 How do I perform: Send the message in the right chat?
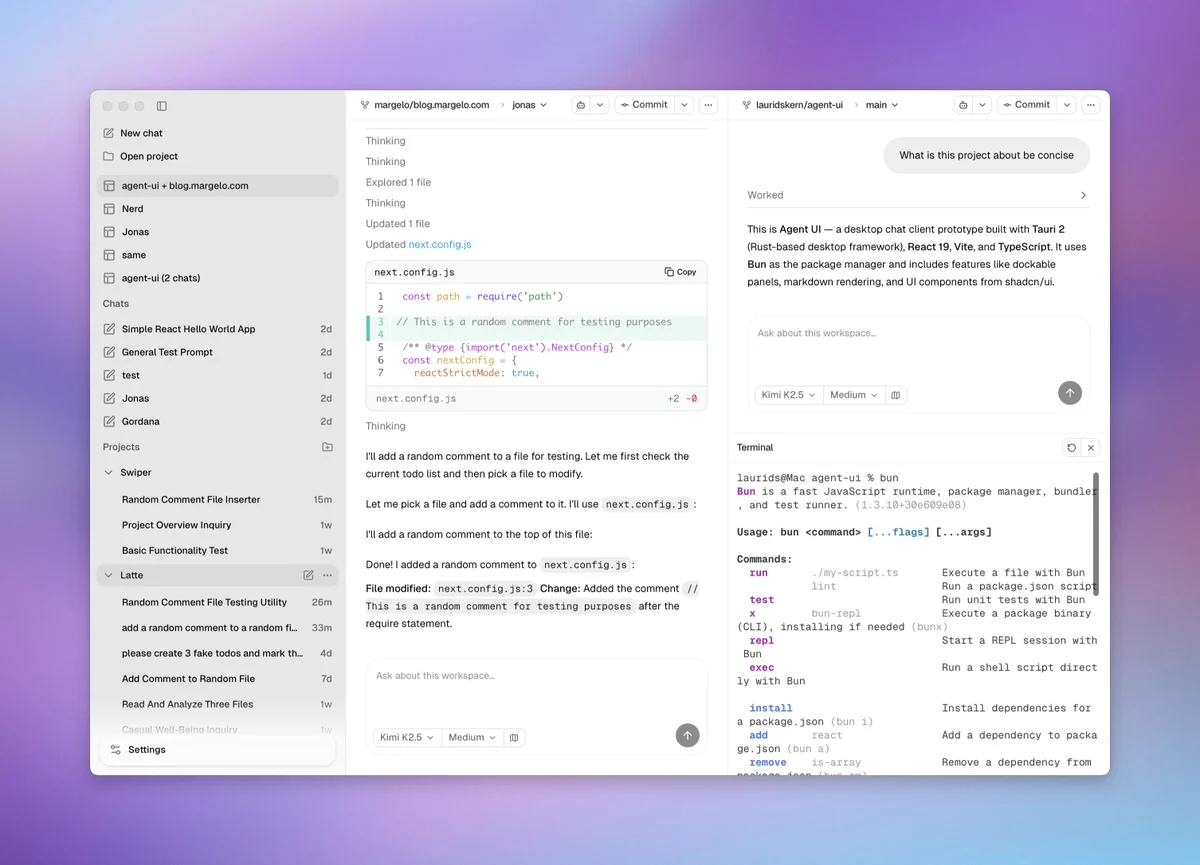click(x=1070, y=393)
